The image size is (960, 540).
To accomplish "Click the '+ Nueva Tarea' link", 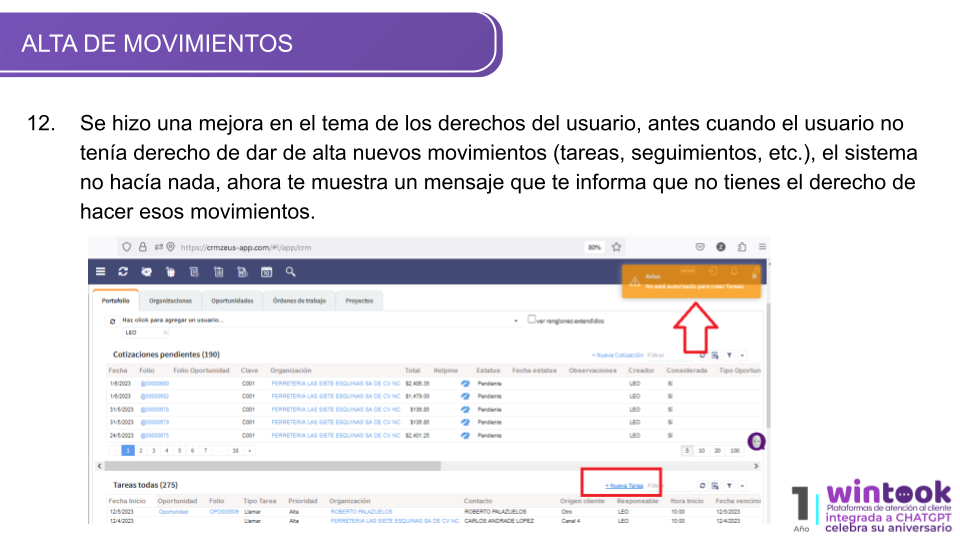I will [624, 486].
